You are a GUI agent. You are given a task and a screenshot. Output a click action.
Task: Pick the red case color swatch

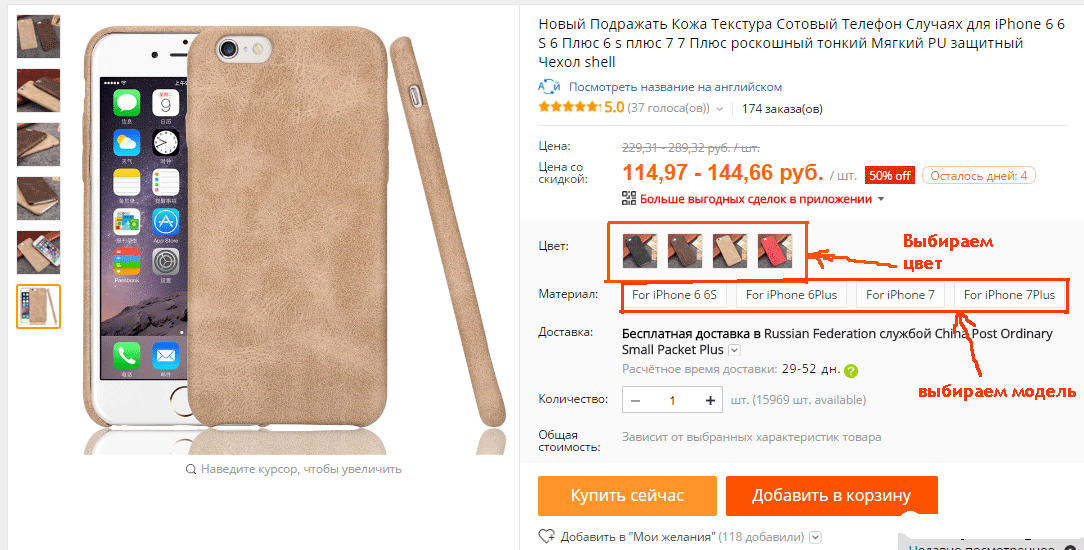point(775,251)
